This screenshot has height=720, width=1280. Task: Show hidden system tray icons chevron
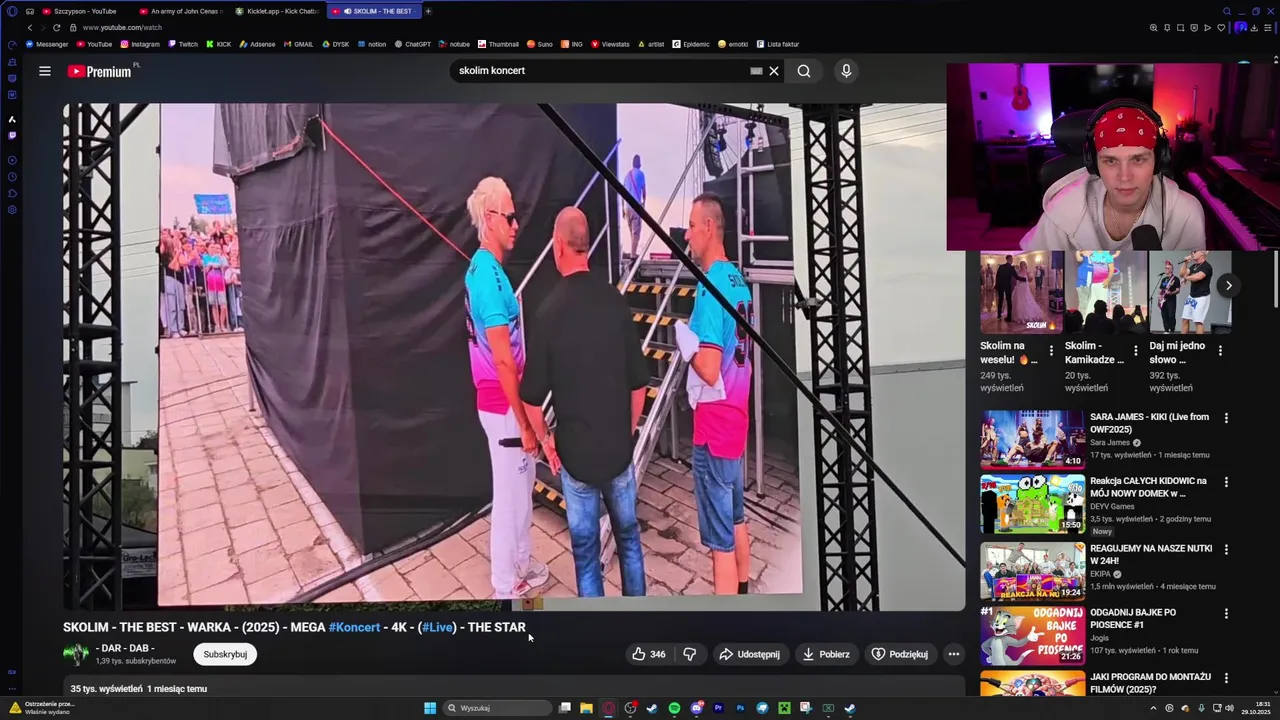click(x=1153, y=708)
